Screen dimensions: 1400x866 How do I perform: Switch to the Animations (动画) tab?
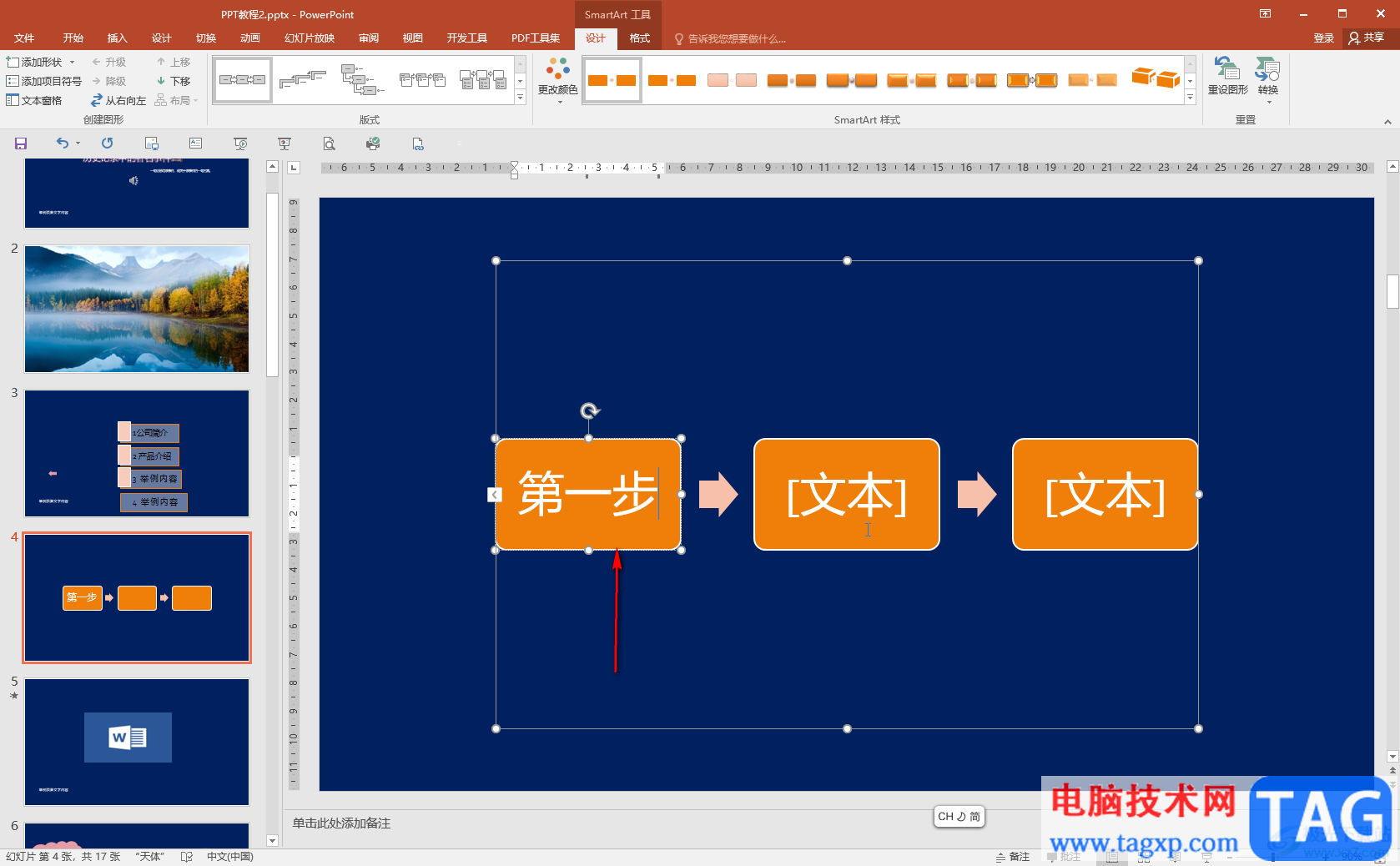point(249,38)
